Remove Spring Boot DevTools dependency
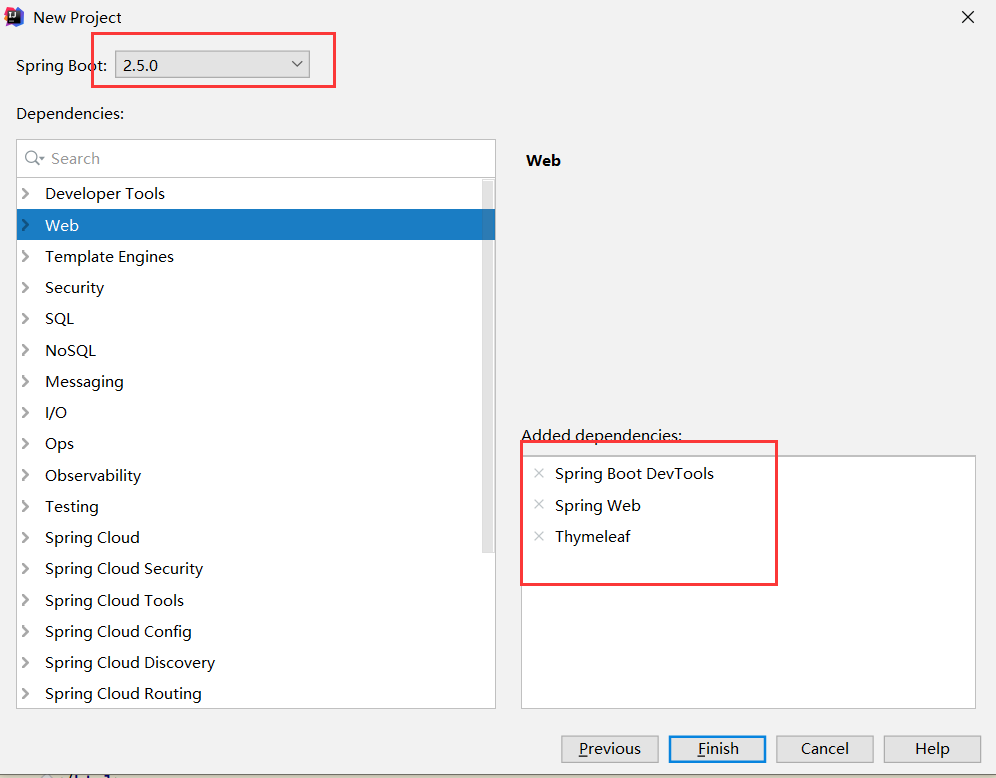 point(539,473)
